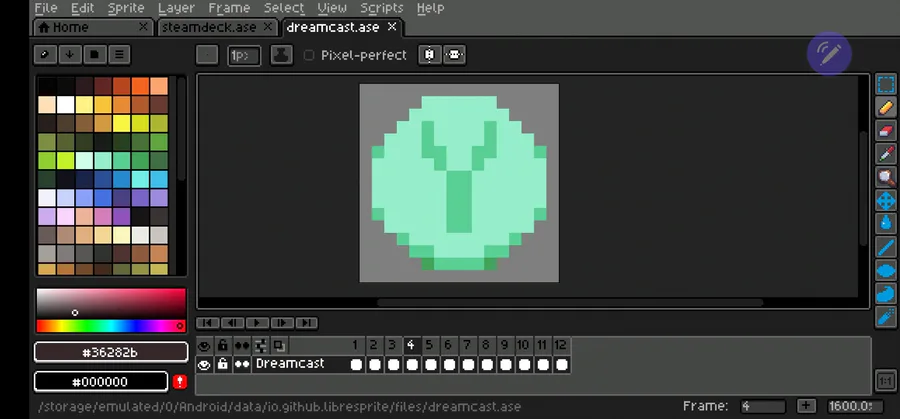The image size is (900, 419).
Task: Click the current frame number field
Action: pos(763,406)
